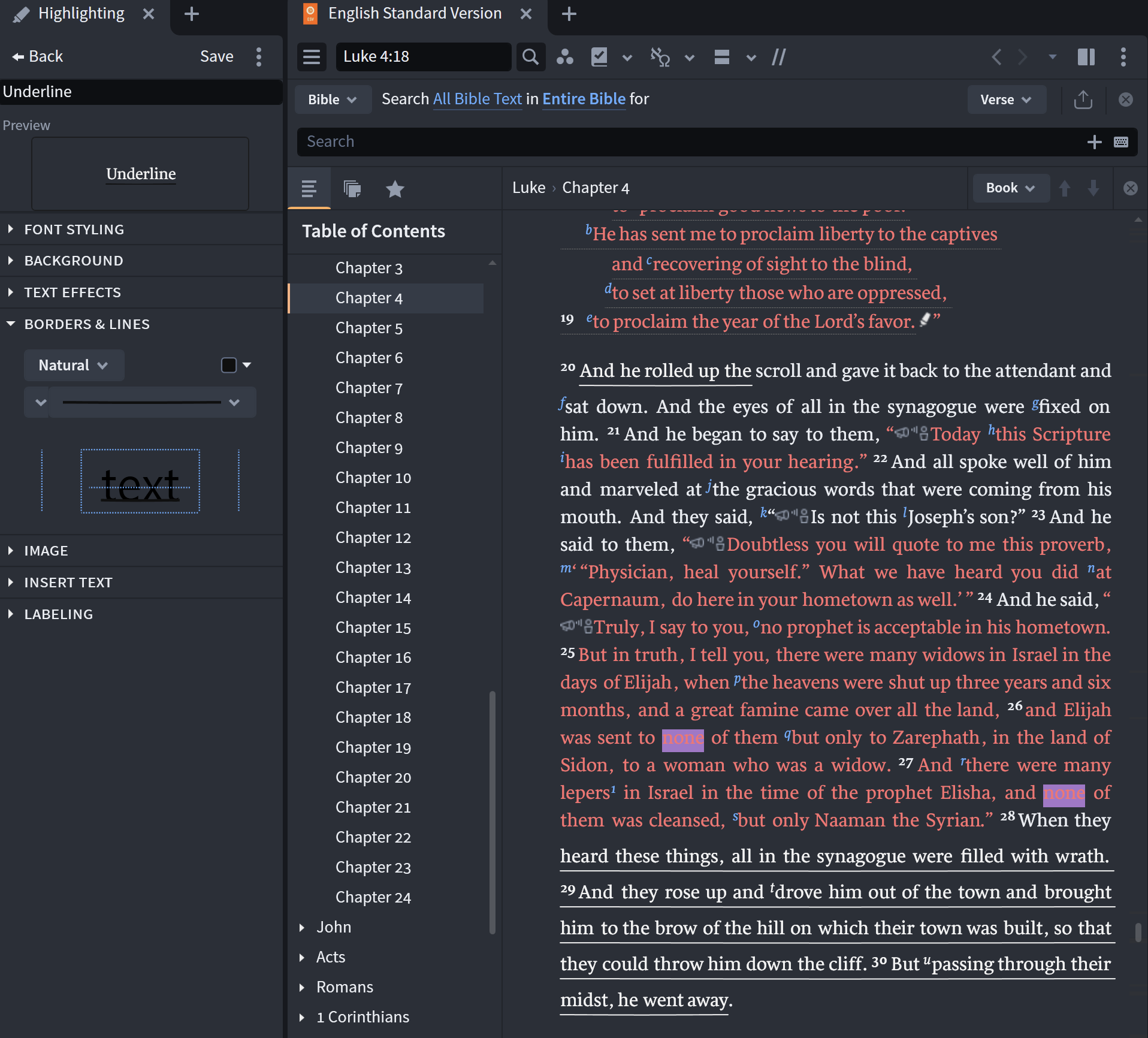Click the parallel resources slashes icon
This screenshot has height=1038, width=1148.
point(779,57)
